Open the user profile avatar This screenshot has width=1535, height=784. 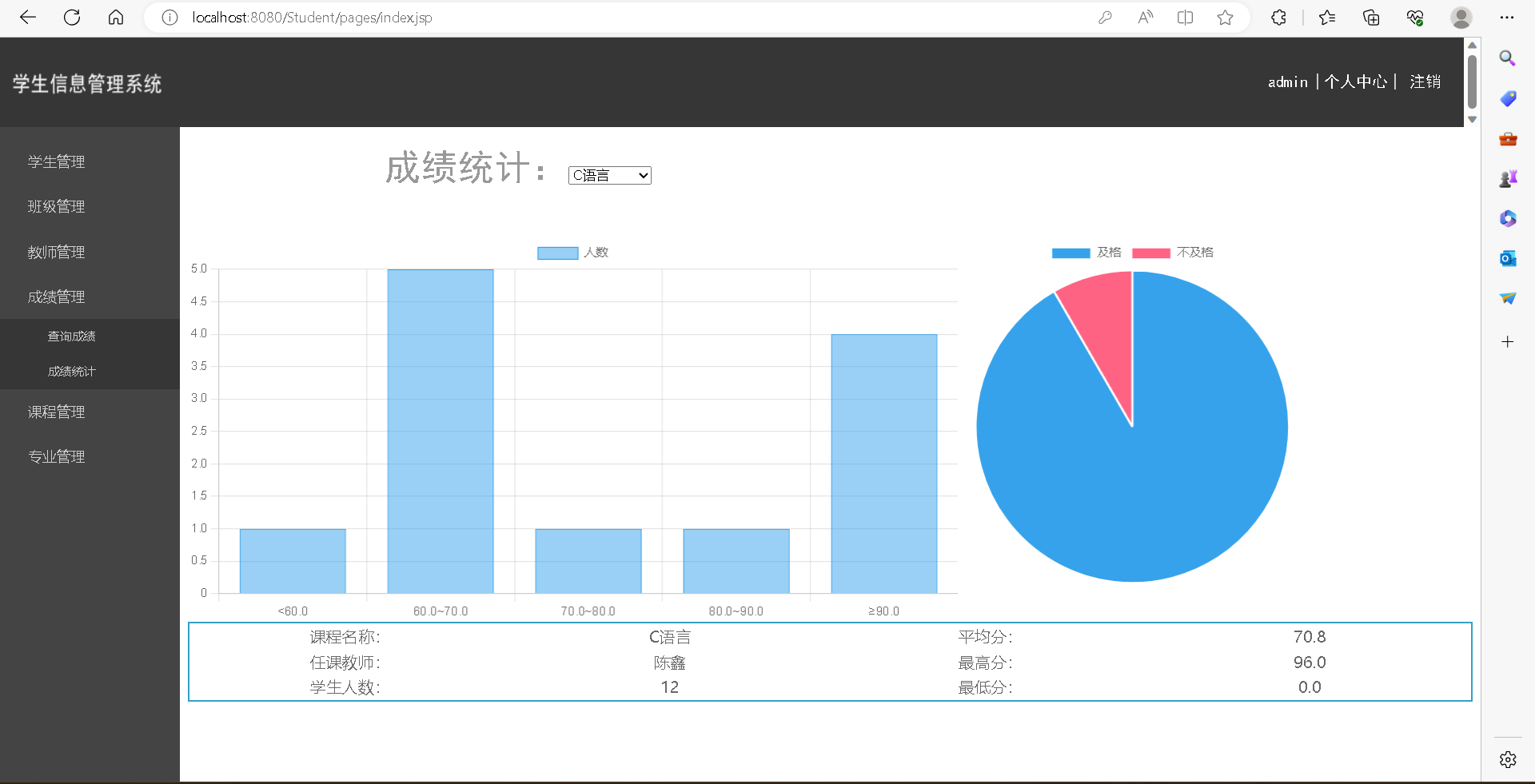[1461, 18]
